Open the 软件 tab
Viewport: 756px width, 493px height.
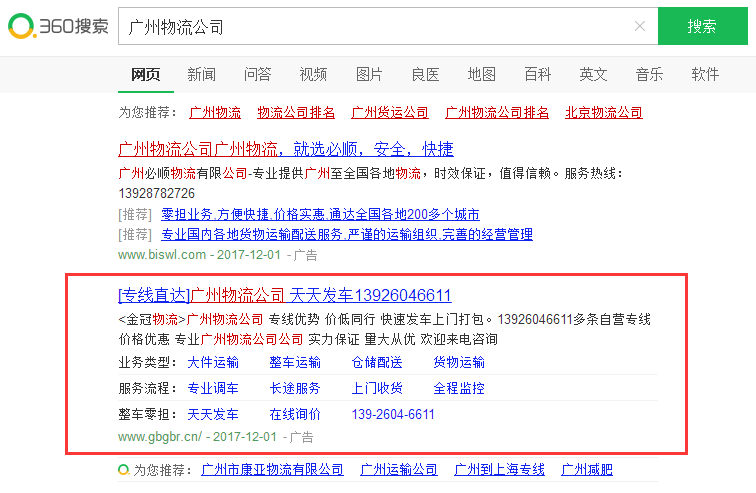coord(705,74)
